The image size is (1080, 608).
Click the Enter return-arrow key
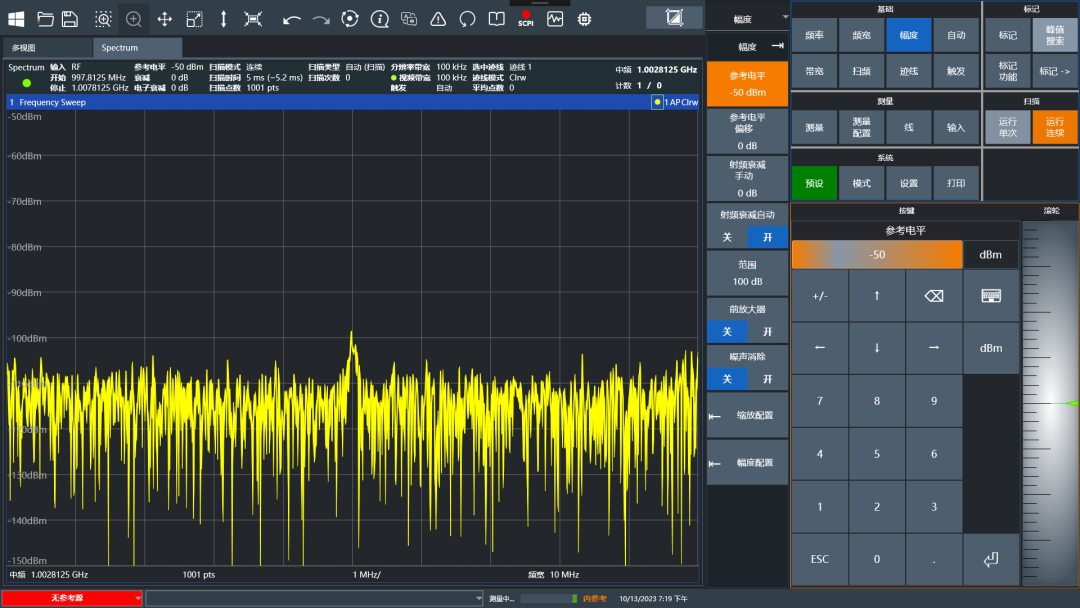(990, 559)
